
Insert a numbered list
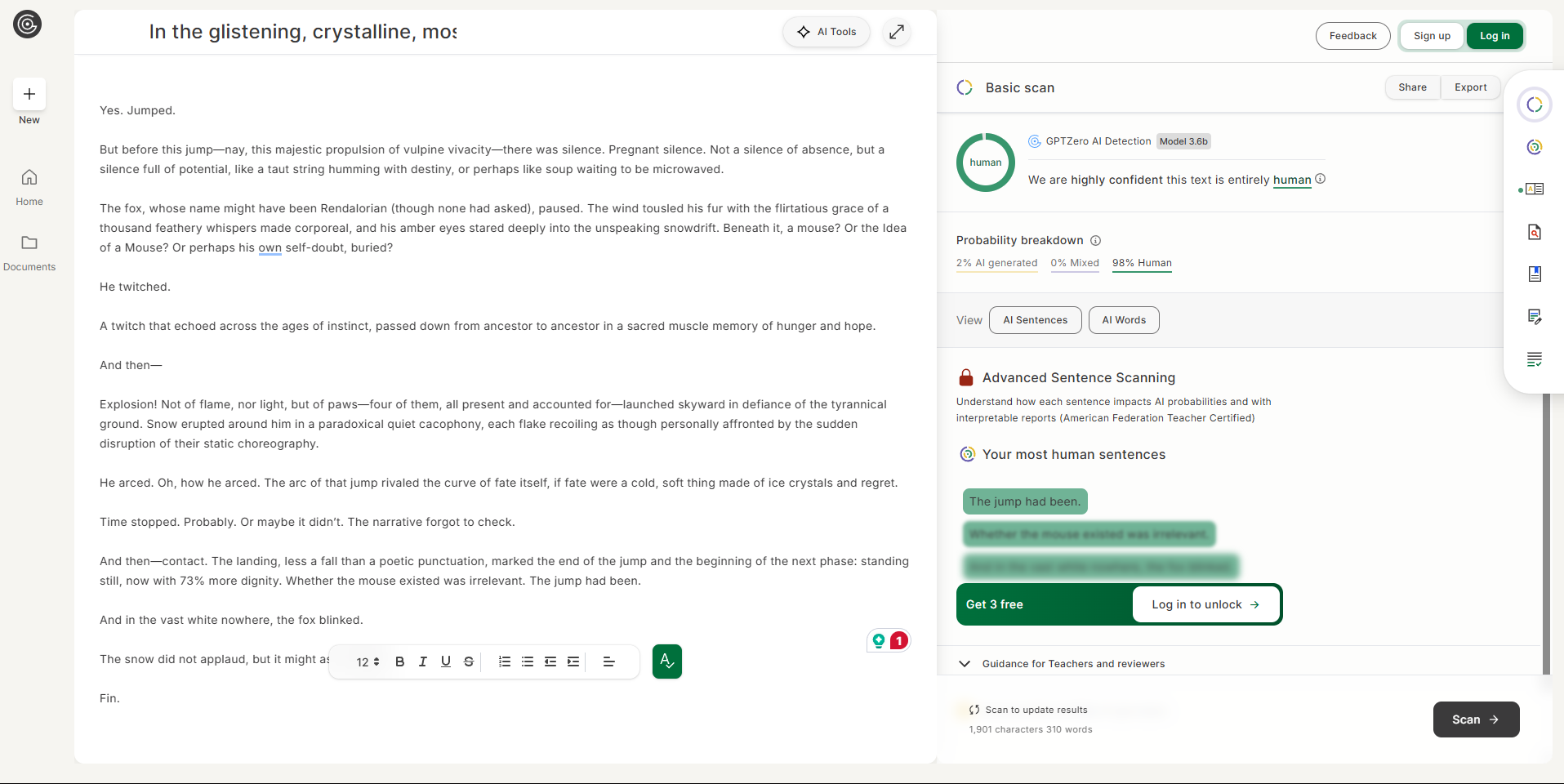(505, 661)
